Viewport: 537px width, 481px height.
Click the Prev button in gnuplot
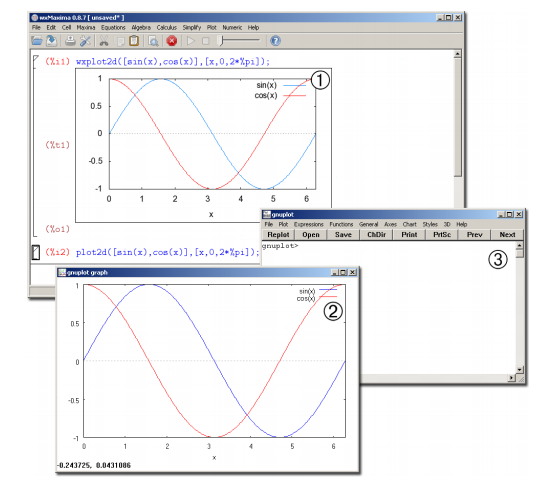pos(474,235)
